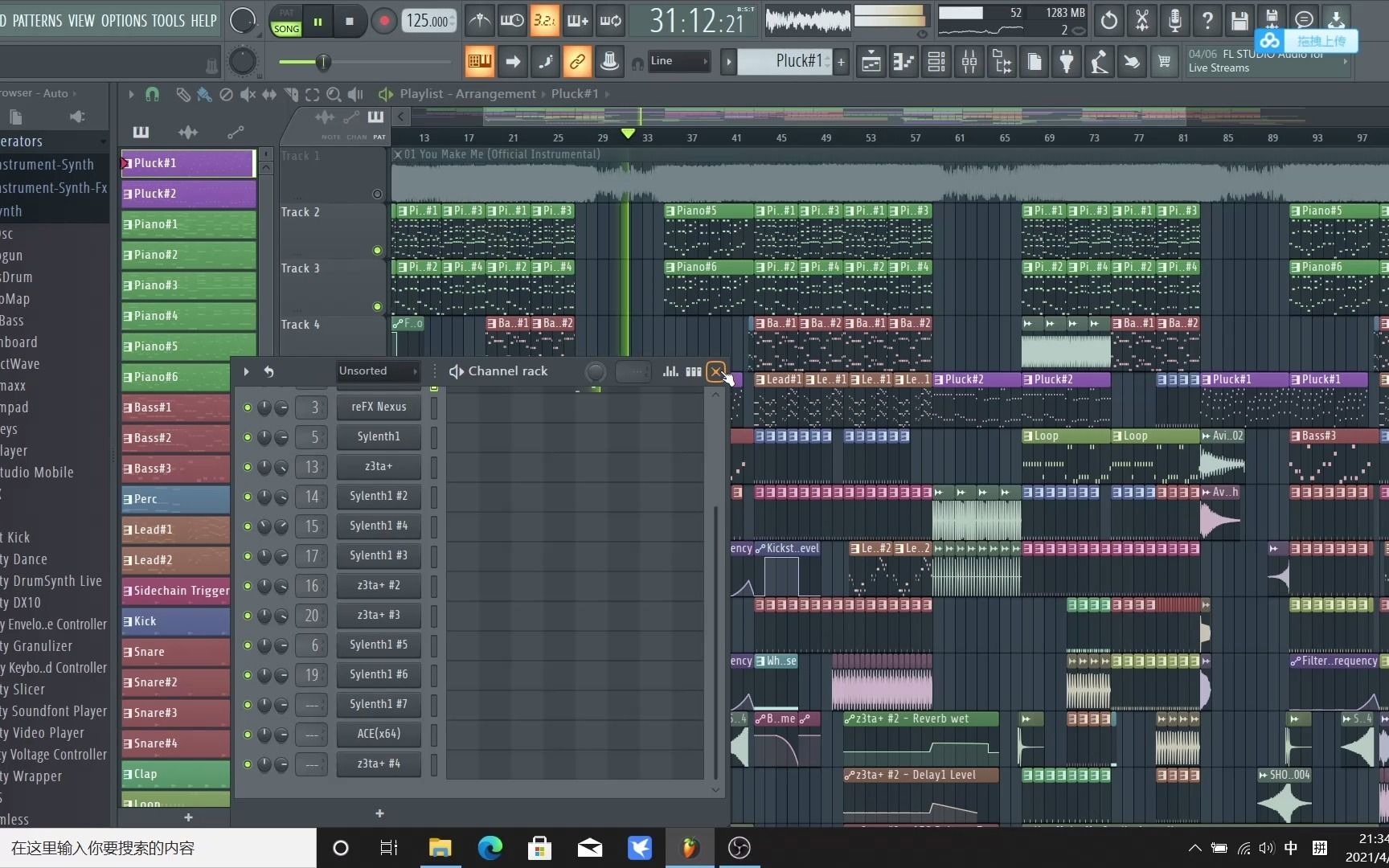This screenshot has height=868, width=1389.
Task: Open Microsoft Edge from the taskbar
Action: pos(490,848)
